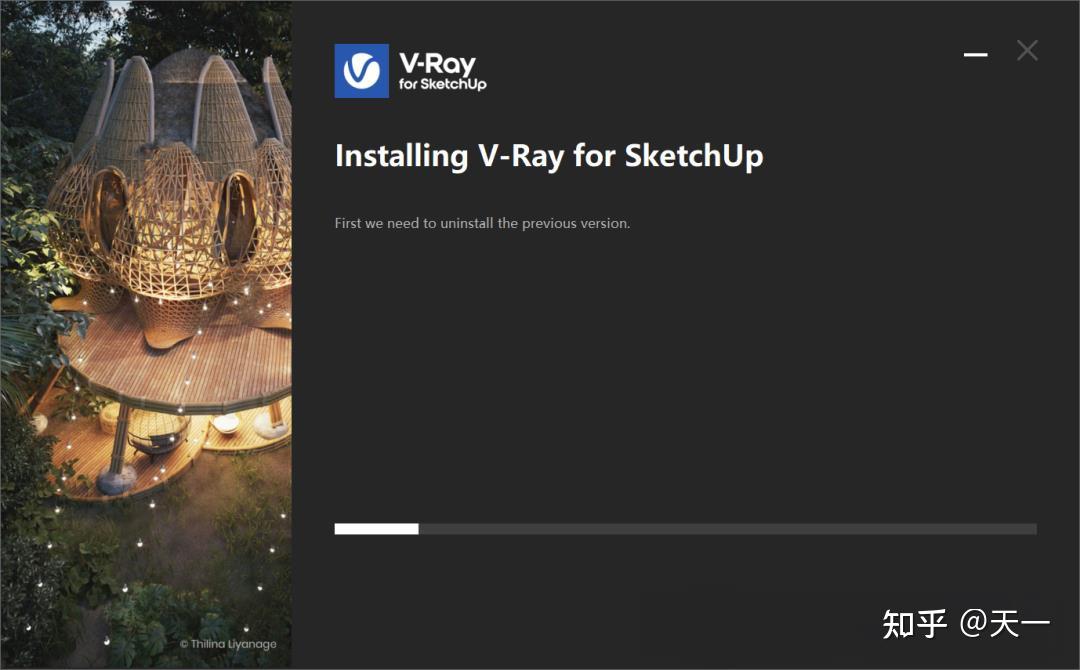Click the installation progress bar

[685, 528]
